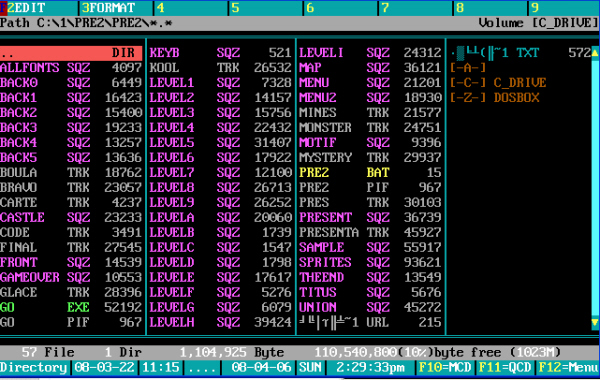This screenshot has width=600, height=380.
Task: Select the F2 EDIT function key
Action: [39, 8]
